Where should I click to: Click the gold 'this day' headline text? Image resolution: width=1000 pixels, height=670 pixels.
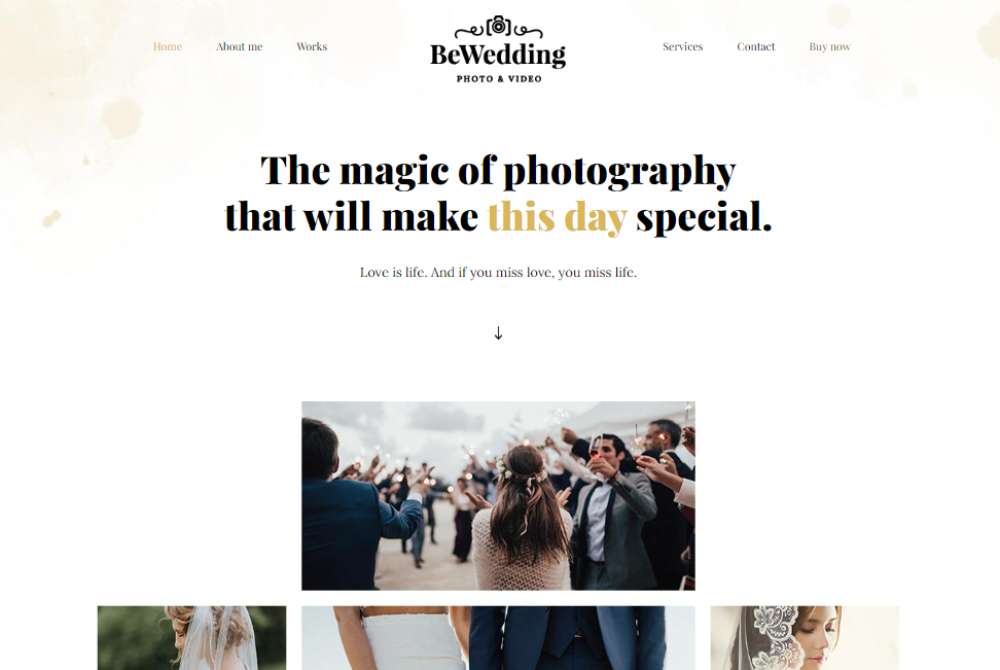(x=557, y=217)
